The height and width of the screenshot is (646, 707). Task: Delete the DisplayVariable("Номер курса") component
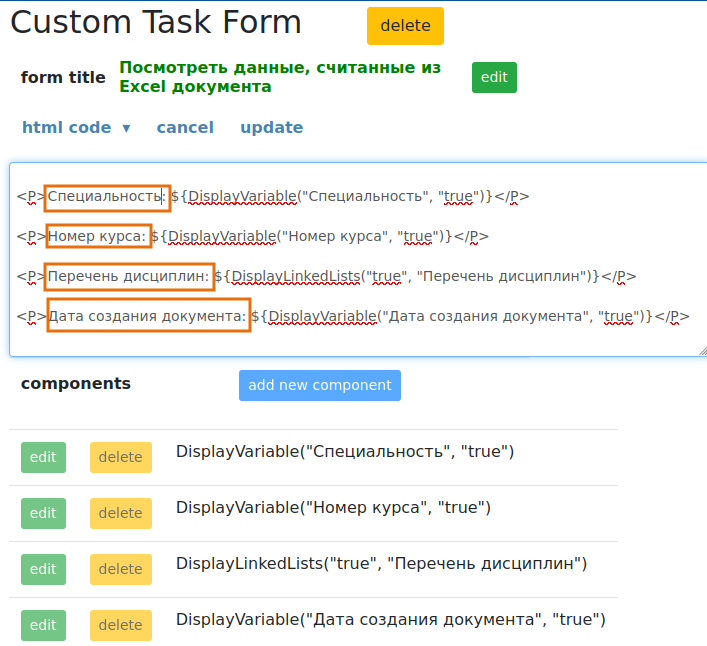pos(121,513)
